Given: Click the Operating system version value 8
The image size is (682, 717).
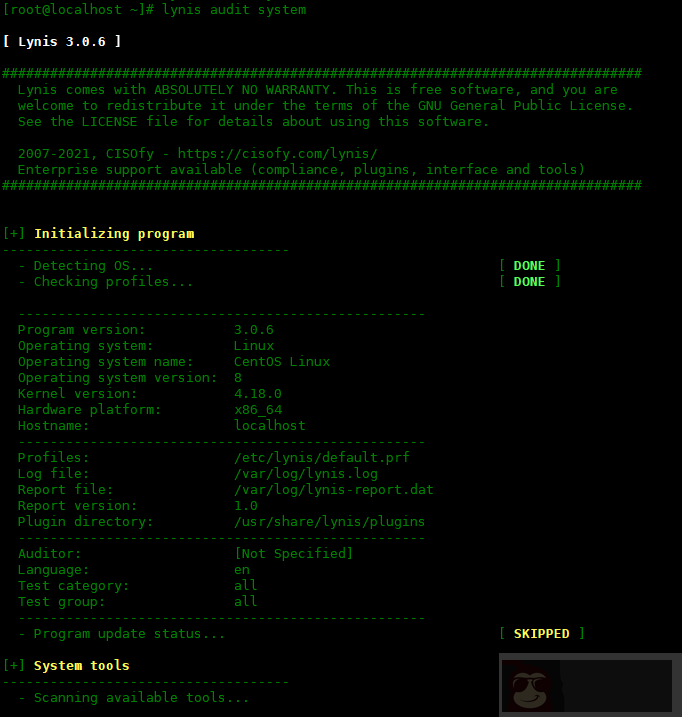Looking at the screenshot, I should coord(238,378).
